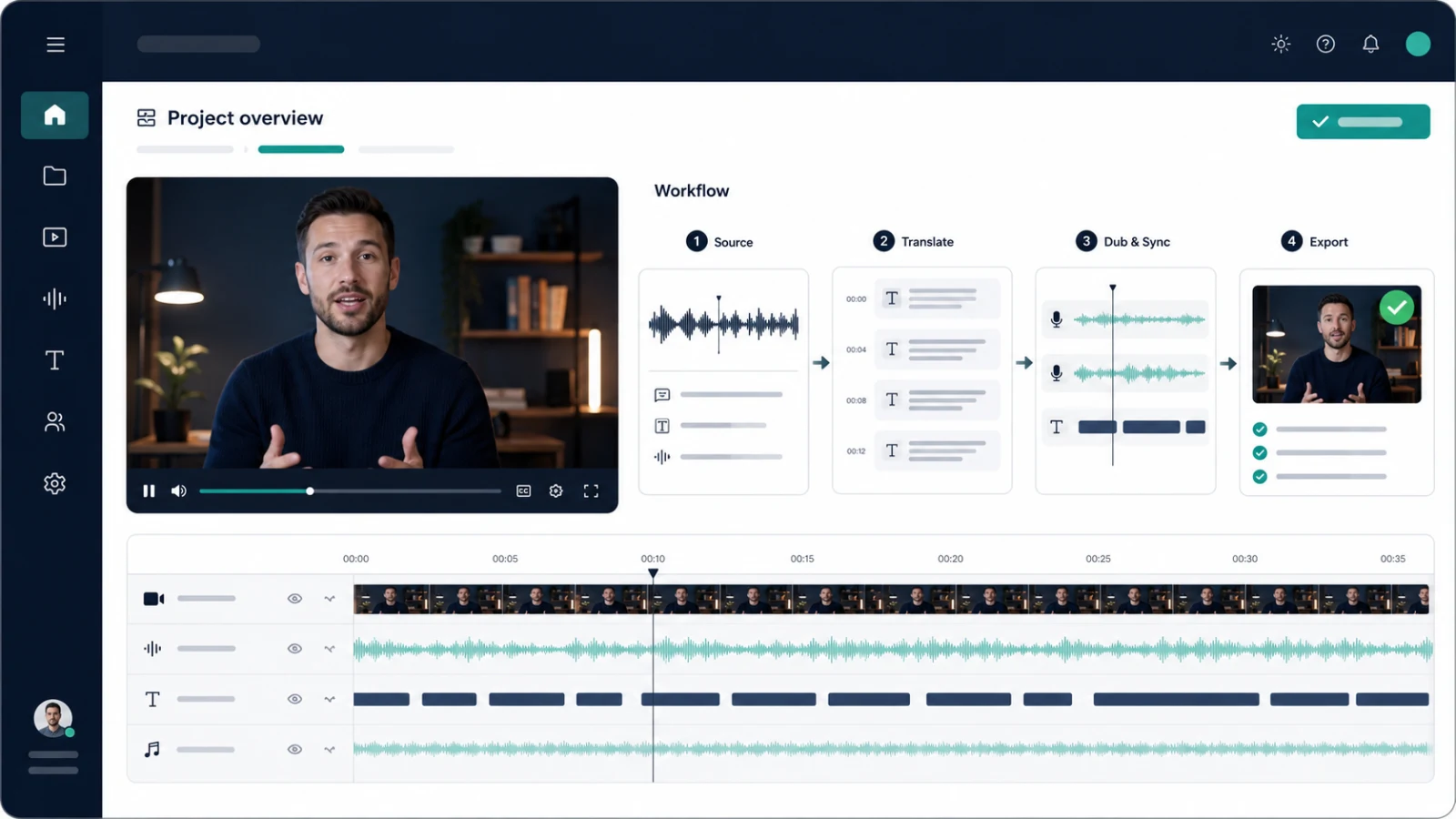Open the audio waveform sidebar icon
Image resolution: width=1456 pixels, height=819 pixels.
[x=55, y=298]
